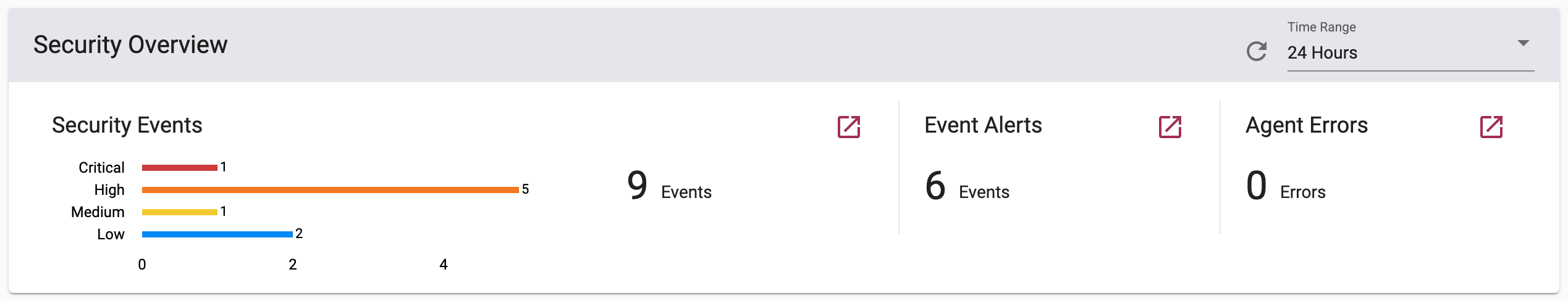1568x301 pixels.
Task: Click the 6 Events alert count
Action: point(967,186)
